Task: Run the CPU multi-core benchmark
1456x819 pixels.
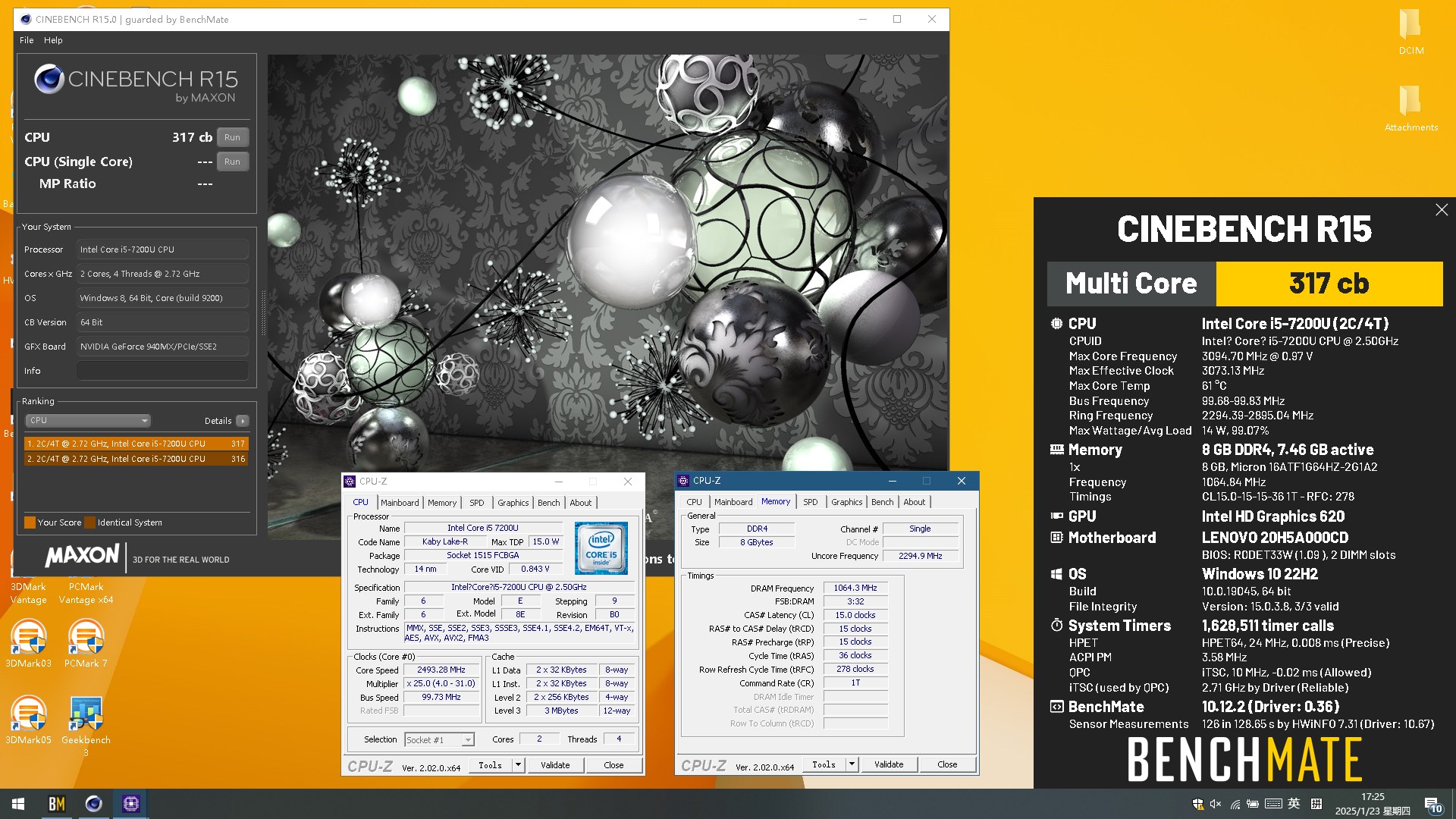Action: 232,137
